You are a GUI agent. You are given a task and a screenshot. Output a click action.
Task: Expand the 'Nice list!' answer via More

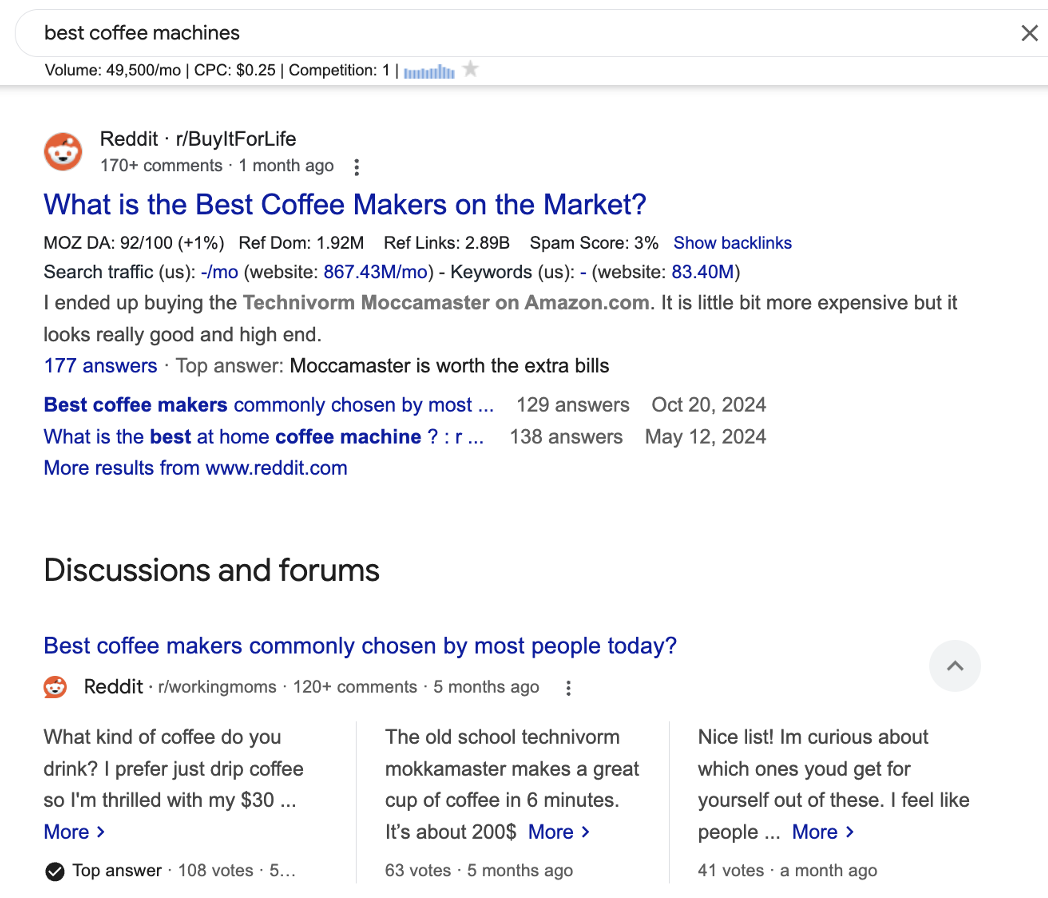click(822, 832)
